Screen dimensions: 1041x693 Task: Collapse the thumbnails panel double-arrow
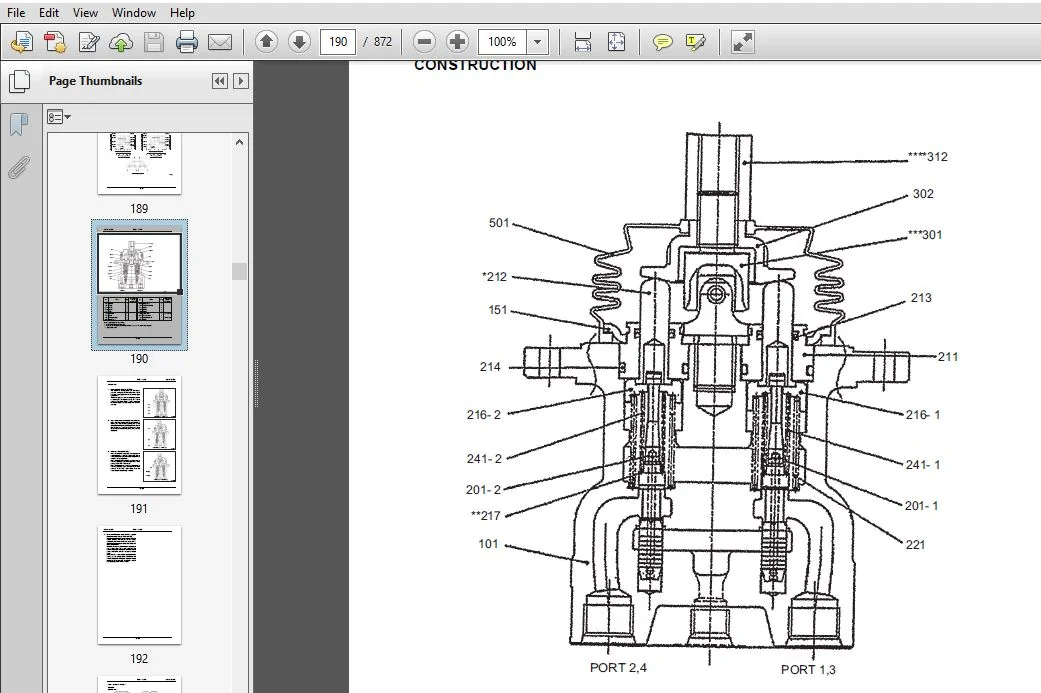click(220, 81)
